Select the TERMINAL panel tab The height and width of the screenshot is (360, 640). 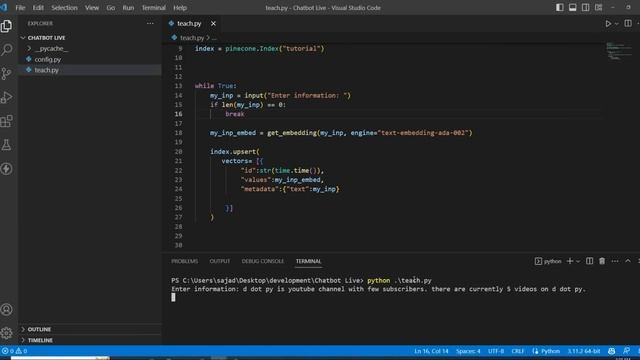[x=309, y=261]
